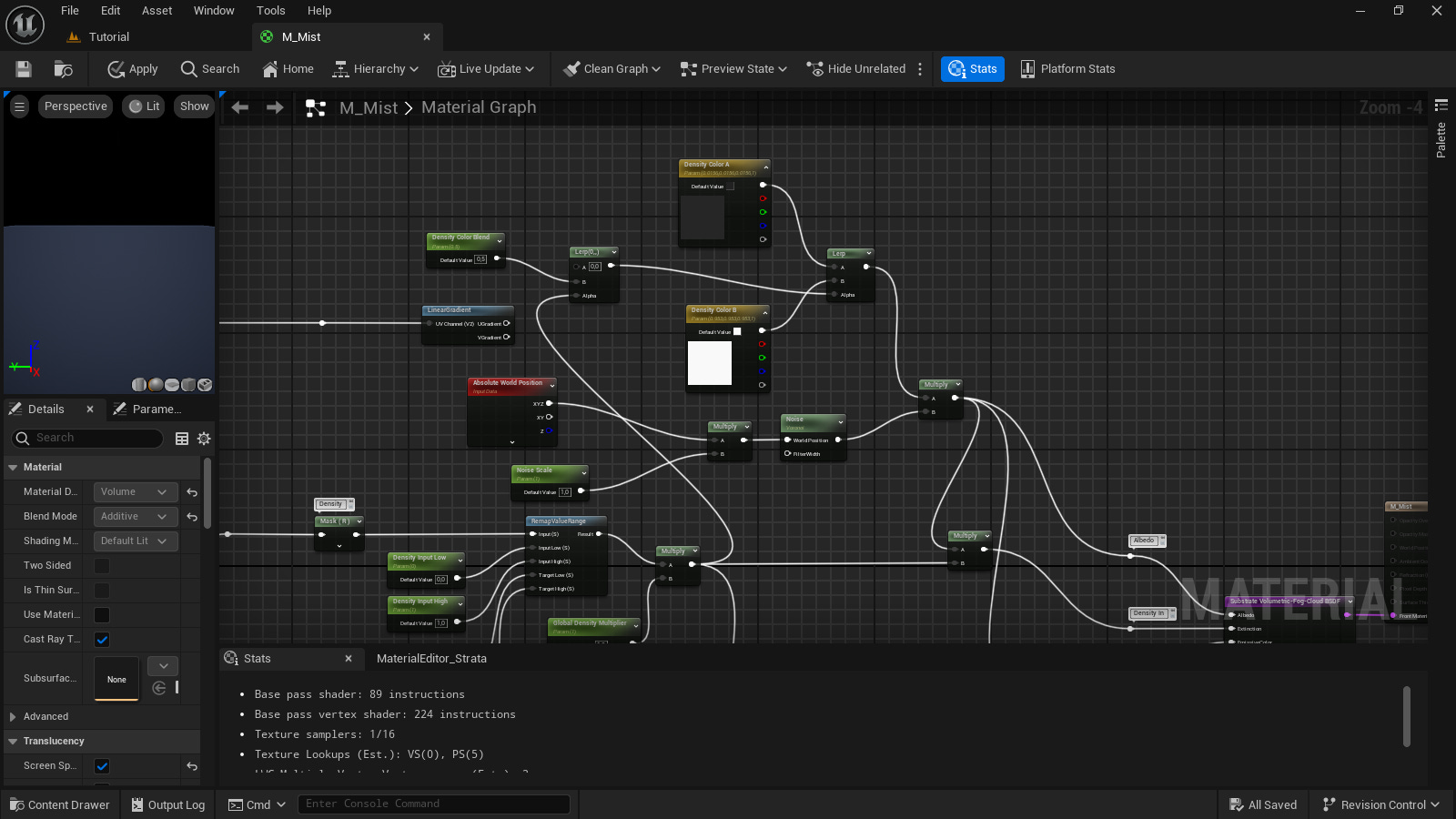Screen dimensions: 1456x819
Task: Focus the Details search field
Action: point(87,439)
